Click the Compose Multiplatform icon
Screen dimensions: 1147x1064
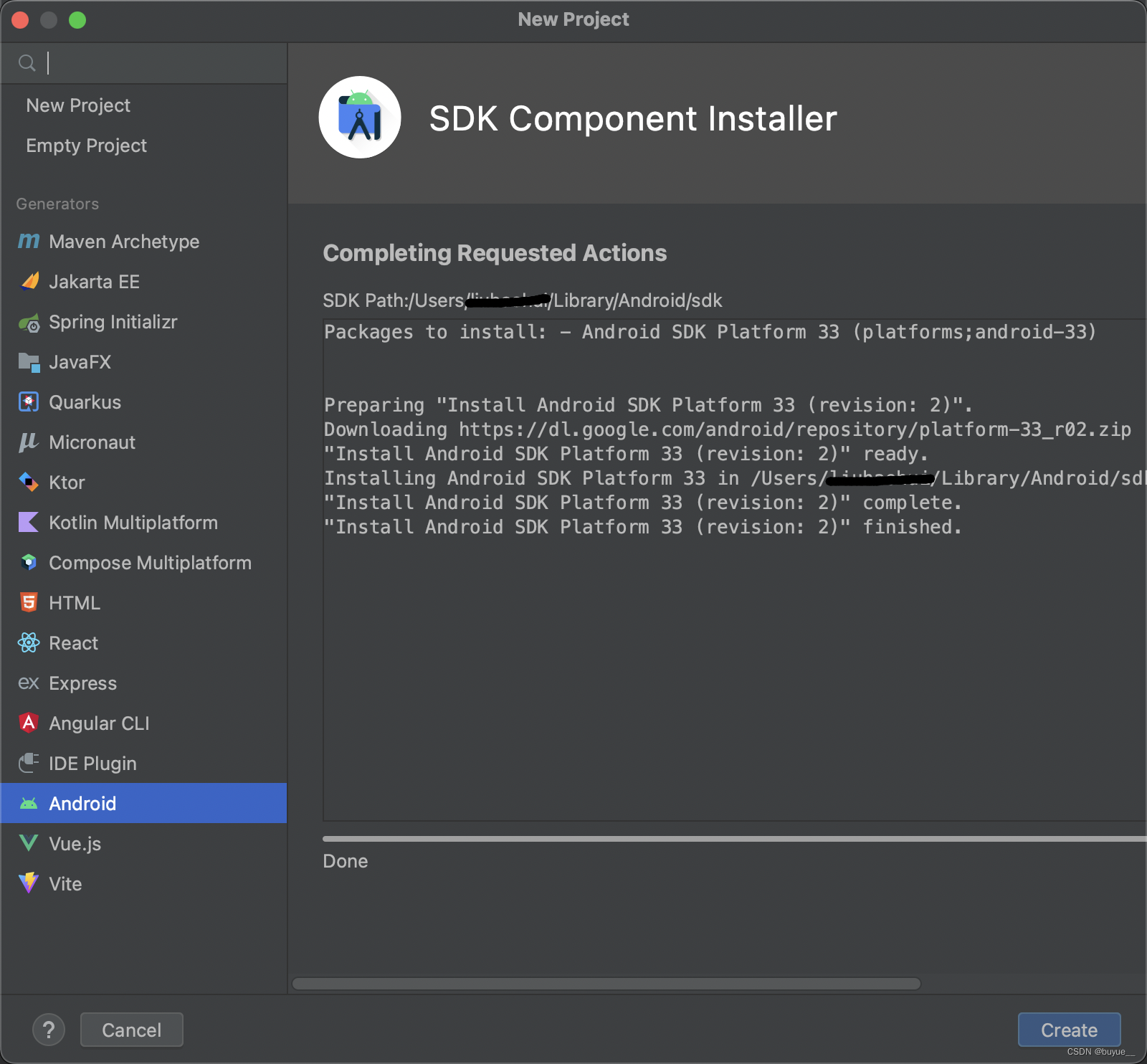(29, 563)
